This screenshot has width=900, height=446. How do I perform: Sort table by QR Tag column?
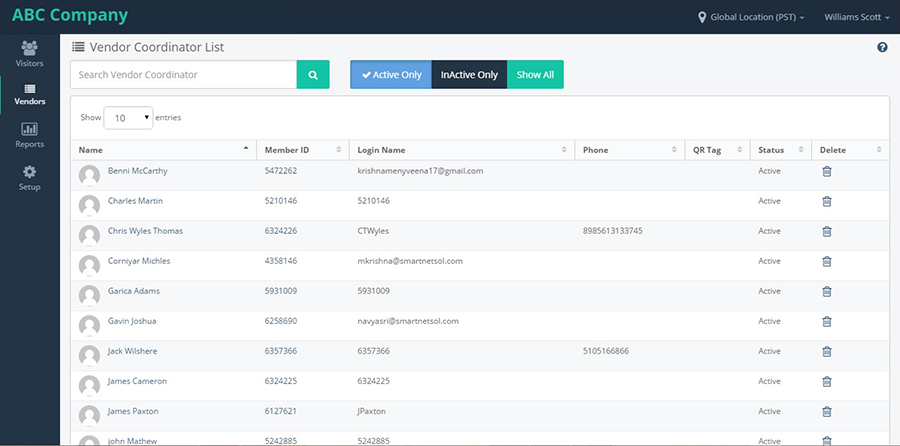tap(717, 150)
